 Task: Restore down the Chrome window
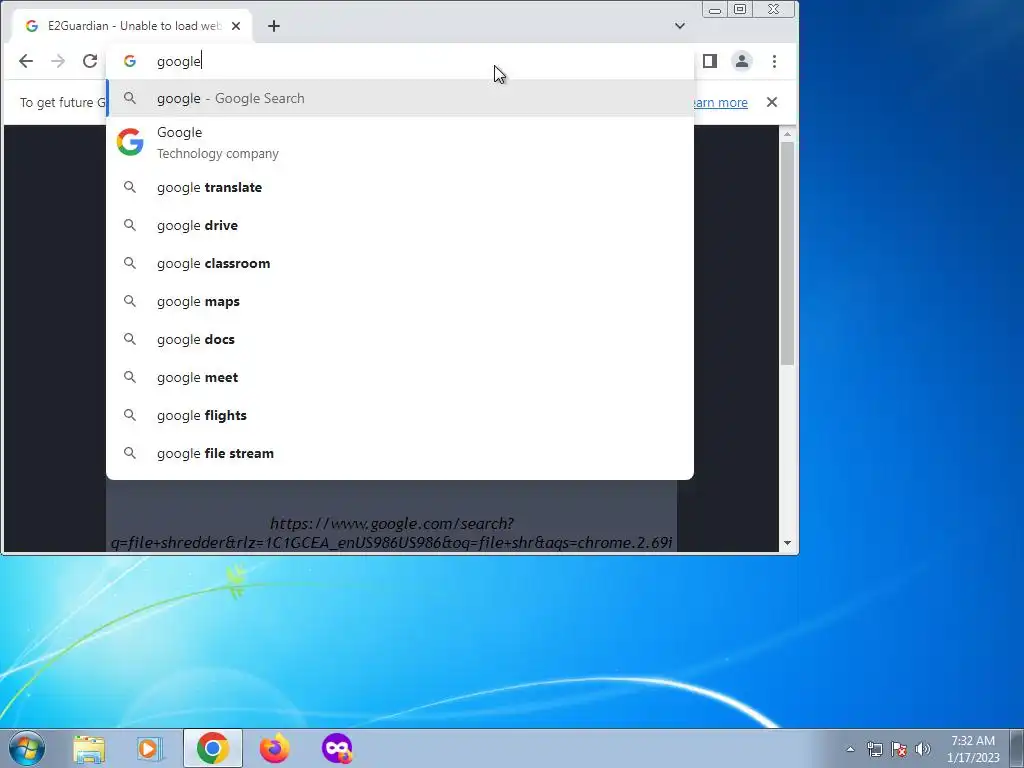tap(740, 9)
